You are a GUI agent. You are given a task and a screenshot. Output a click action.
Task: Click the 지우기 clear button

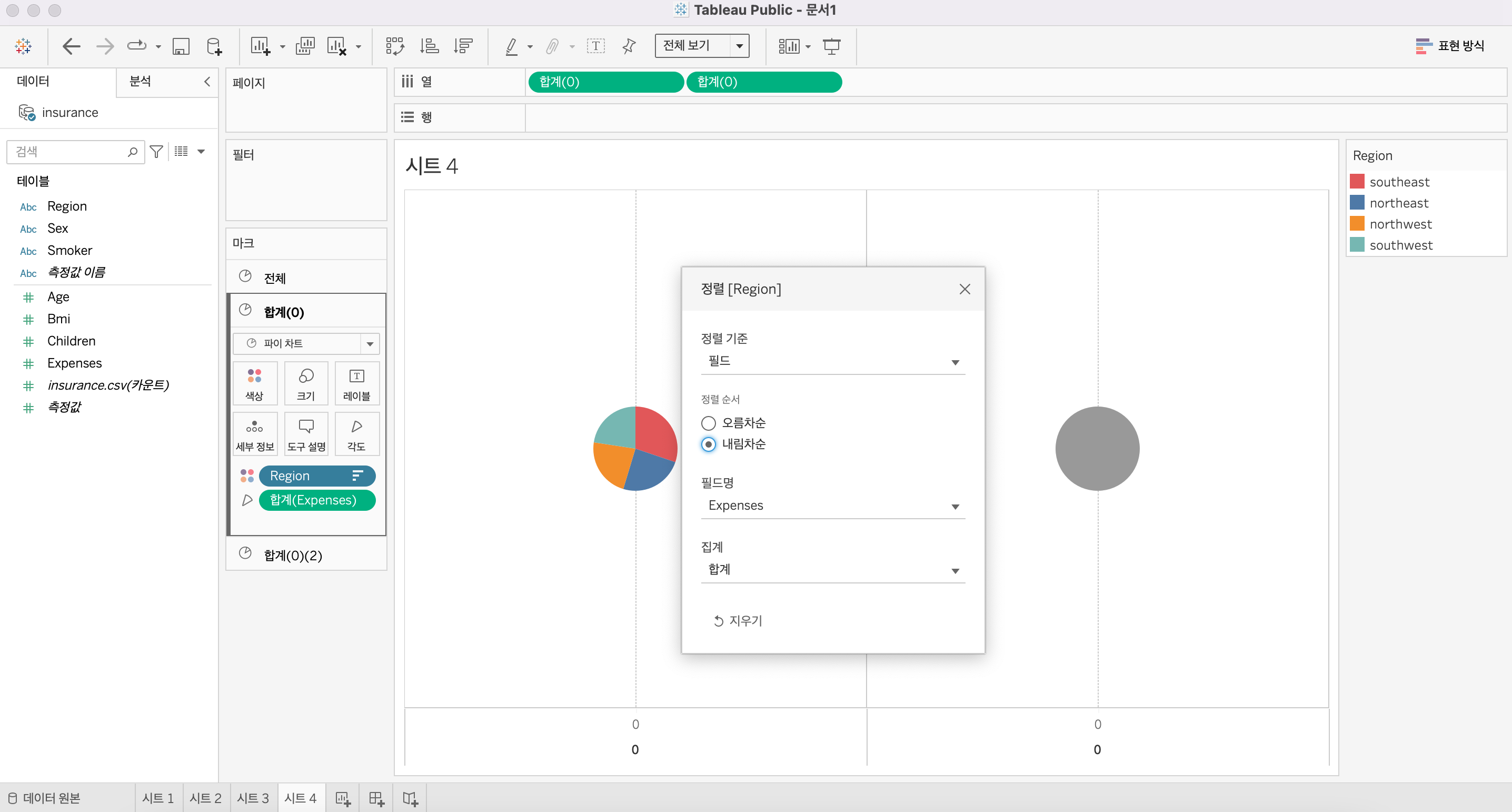[x=737, y=621]
